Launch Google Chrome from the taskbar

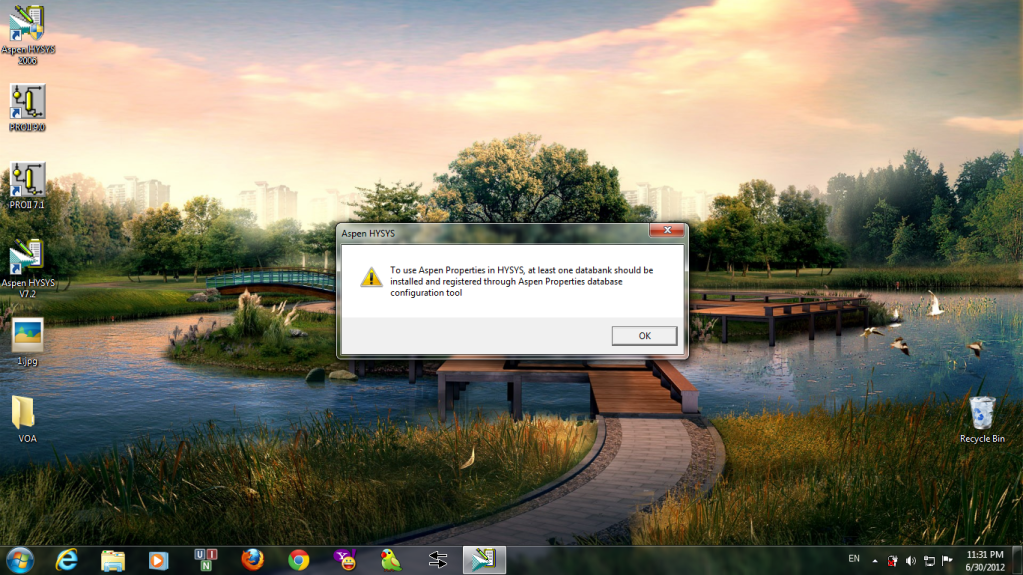[298, 559]
